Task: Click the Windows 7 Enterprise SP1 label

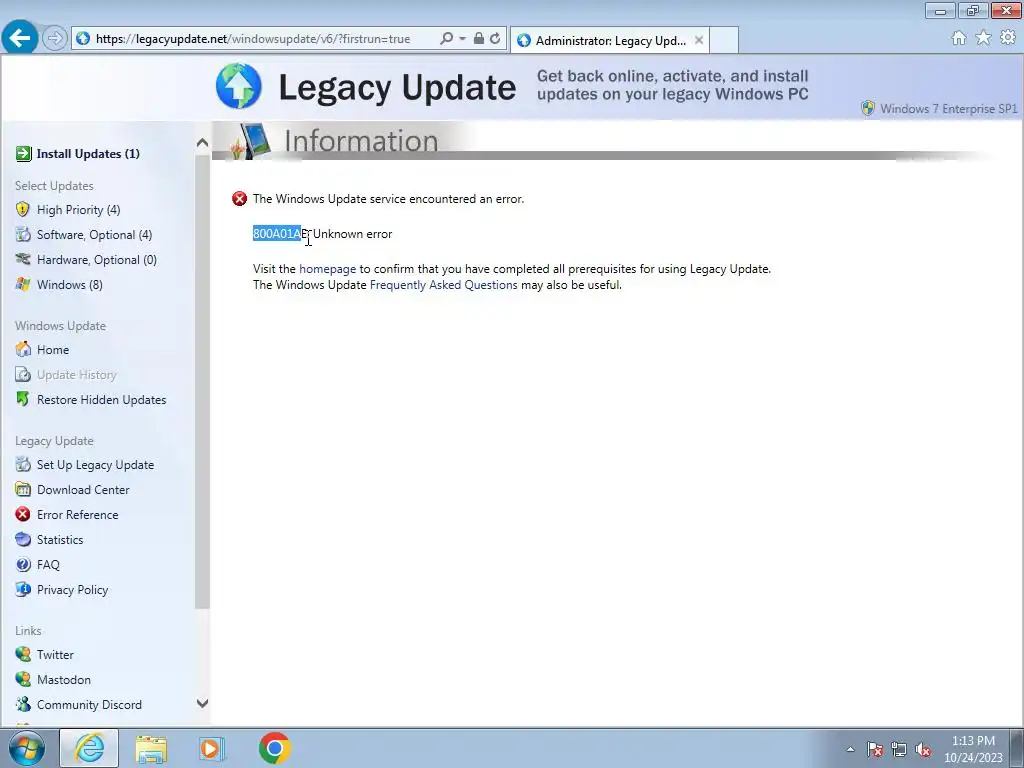Action: pos(948,108)
